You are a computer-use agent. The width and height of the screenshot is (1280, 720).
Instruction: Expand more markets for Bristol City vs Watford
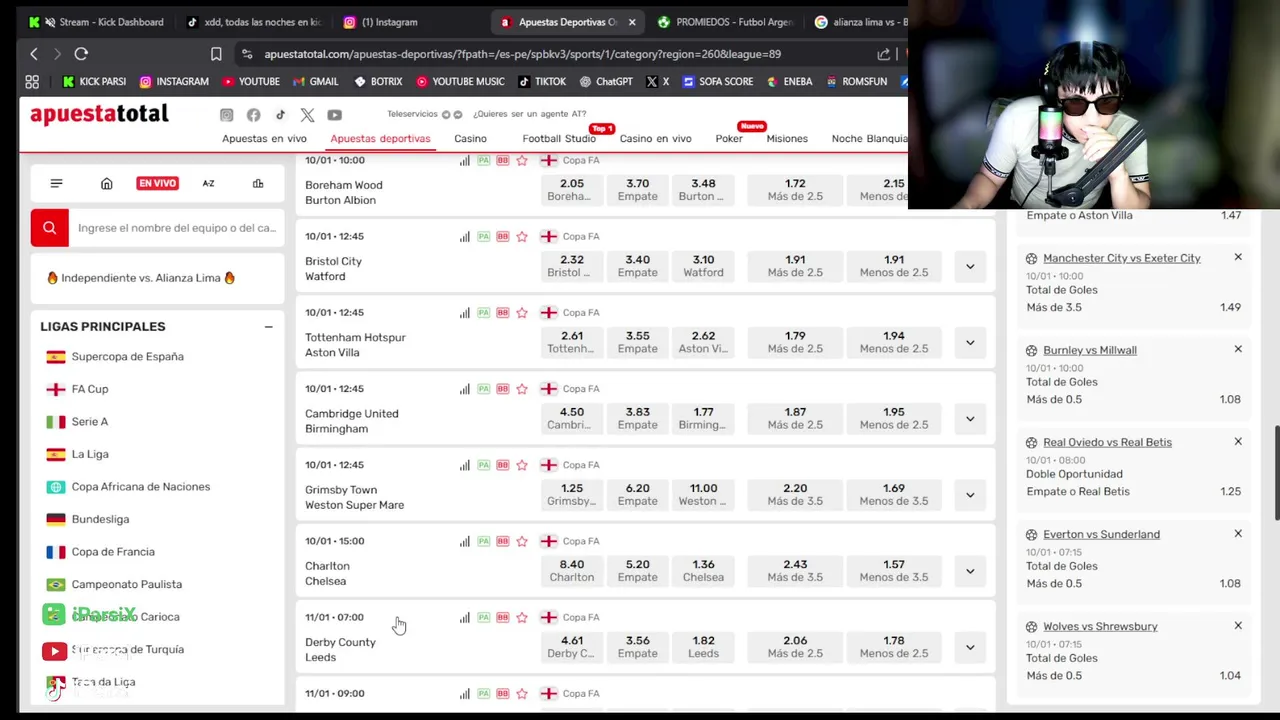click(x=970, y=266)
